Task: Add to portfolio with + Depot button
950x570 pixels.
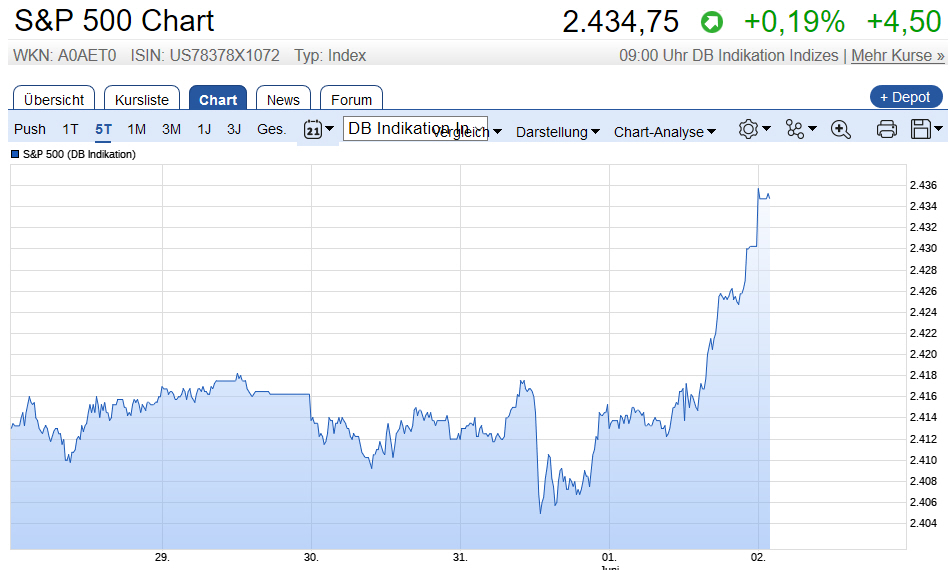Action: pyautogui.click(x=905, y=97)
